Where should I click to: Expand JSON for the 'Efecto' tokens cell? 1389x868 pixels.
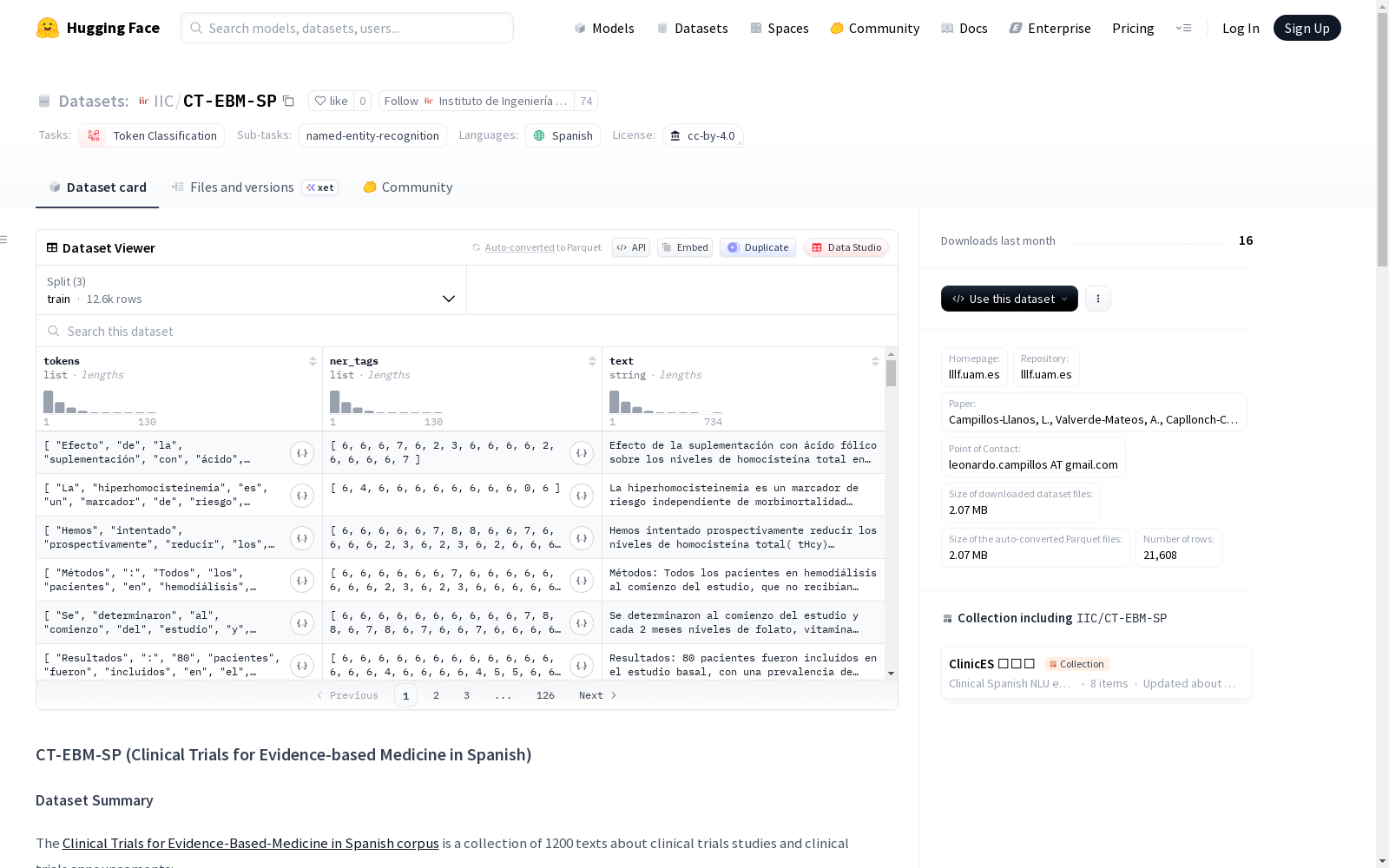coord(302,452)
